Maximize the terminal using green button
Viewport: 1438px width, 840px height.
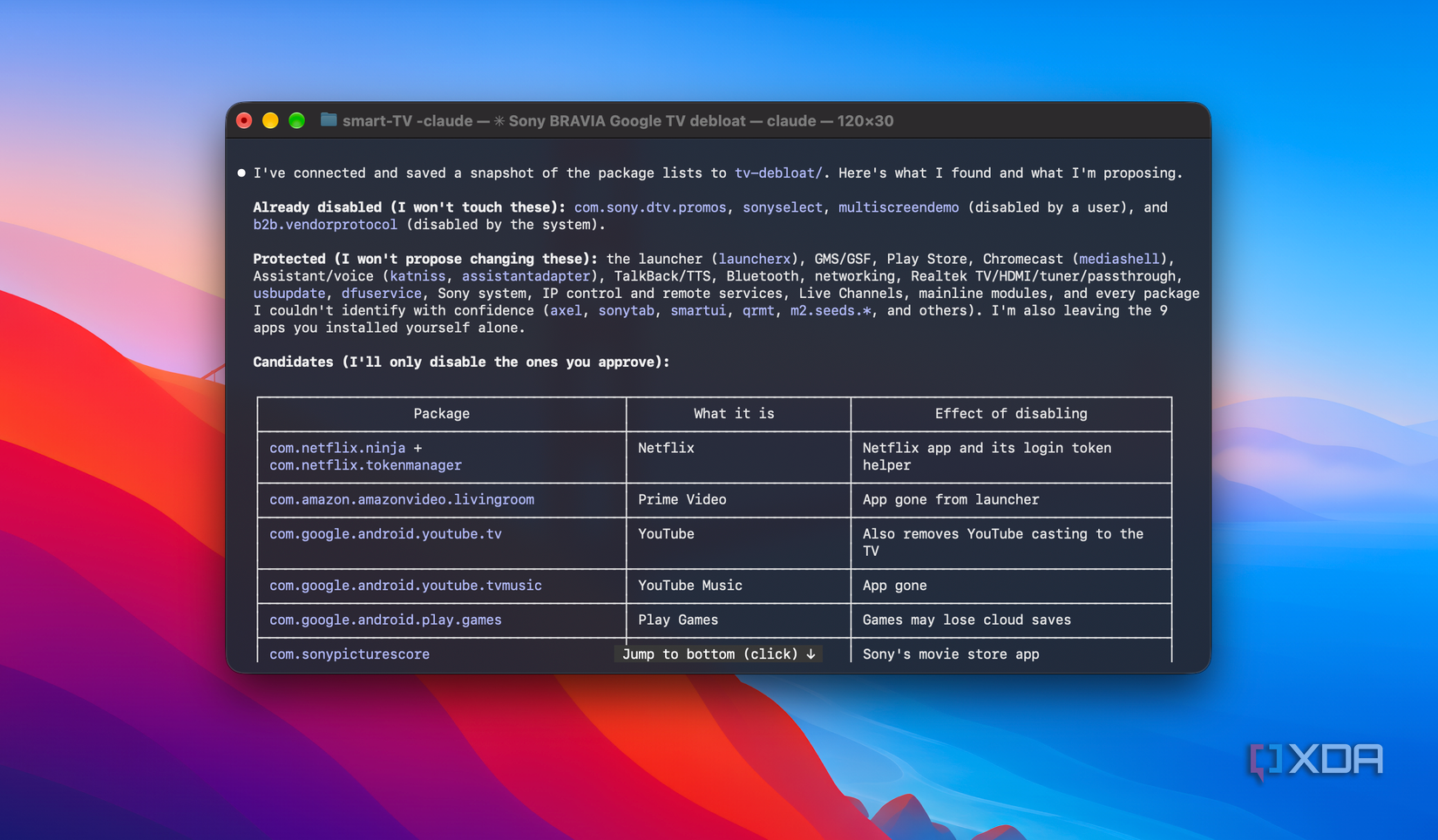coord(296,121)
